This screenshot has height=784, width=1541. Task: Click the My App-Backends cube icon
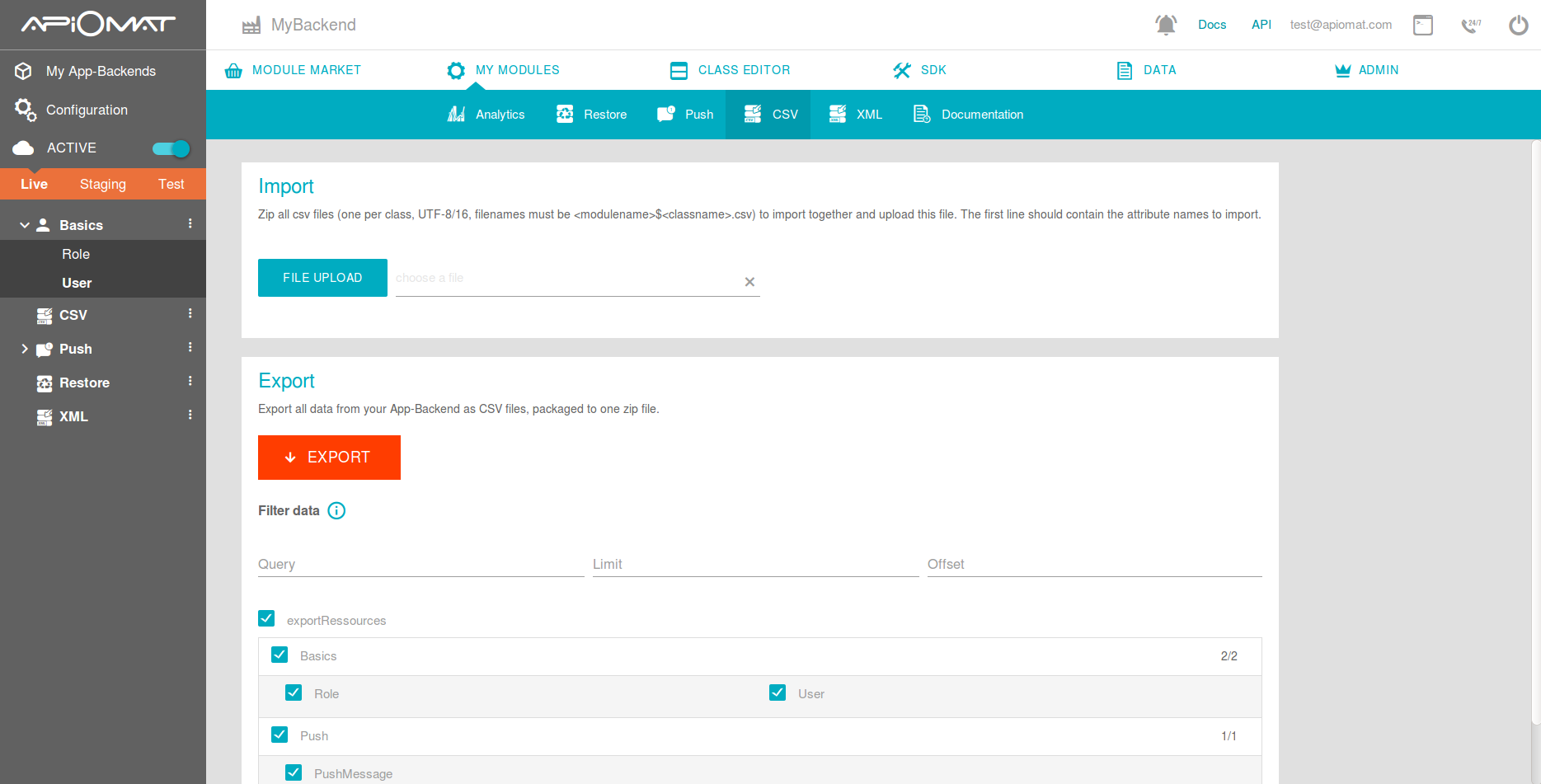[23, 71]
